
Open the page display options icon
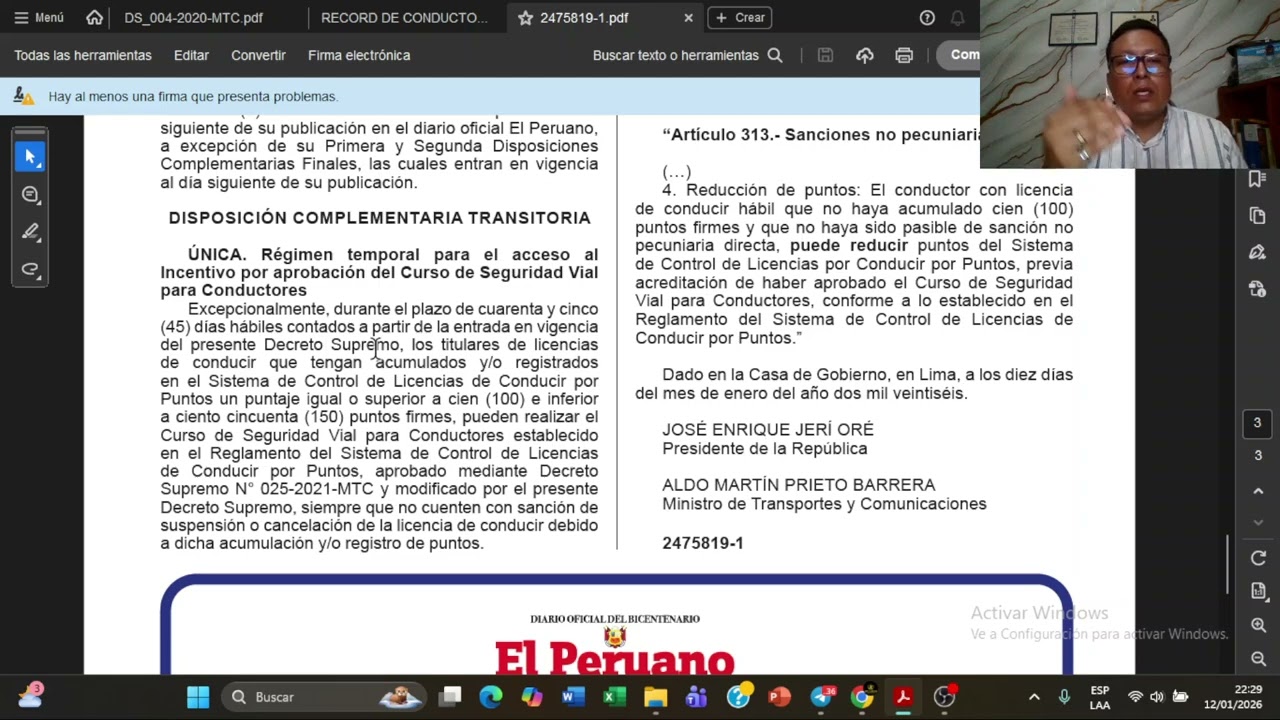click(x=1258, y=592)
